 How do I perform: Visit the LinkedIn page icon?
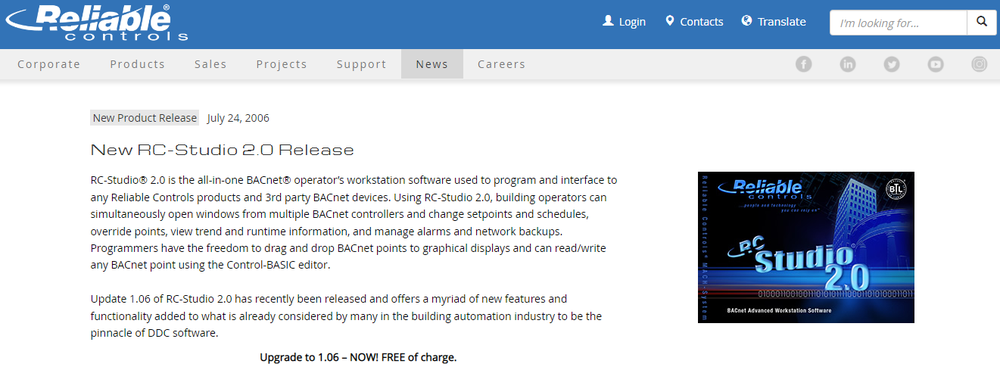pos(848,64)
